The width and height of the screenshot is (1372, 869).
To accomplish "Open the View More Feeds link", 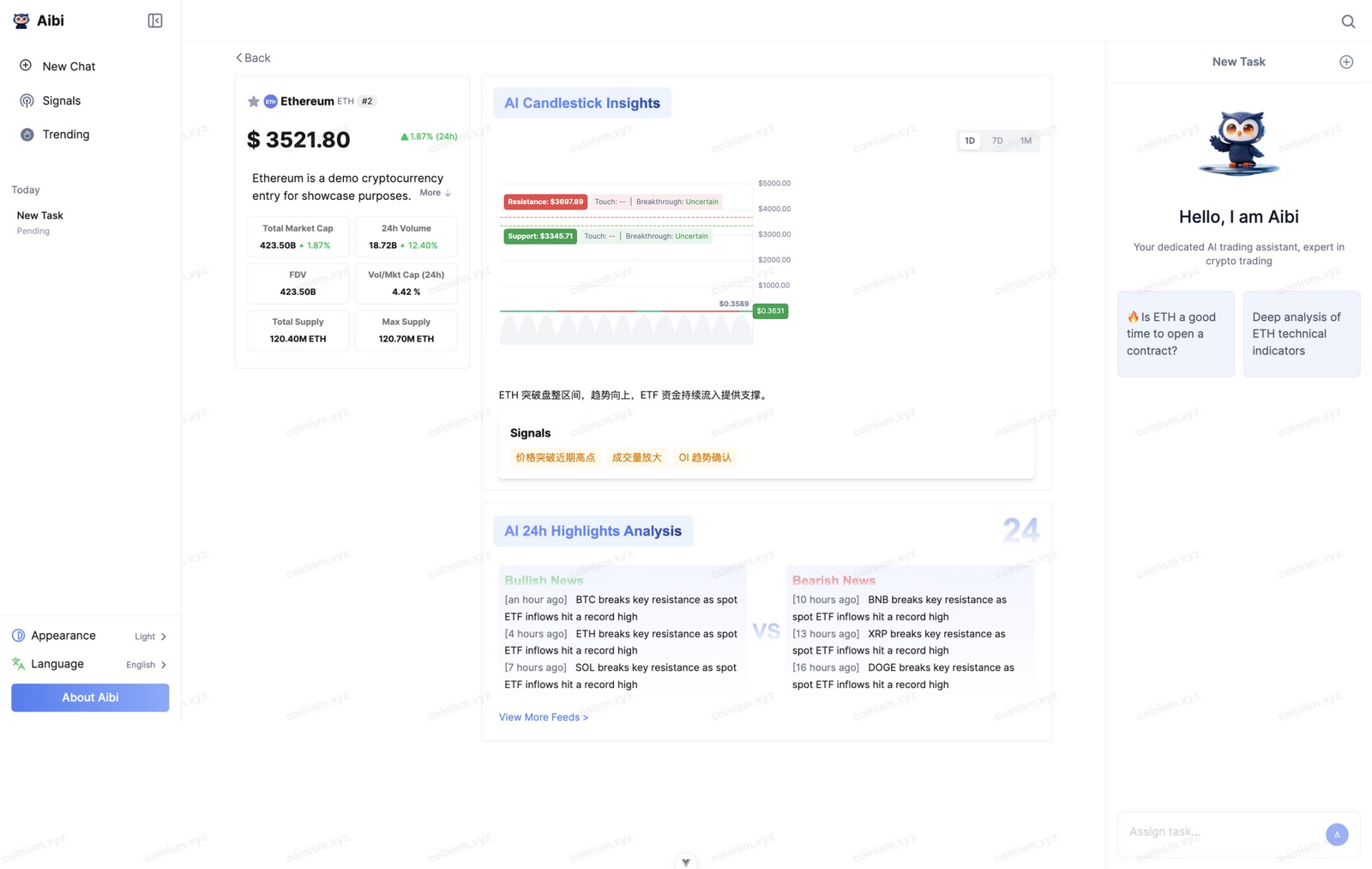I will pyautogui.click(x=544, y=717).
